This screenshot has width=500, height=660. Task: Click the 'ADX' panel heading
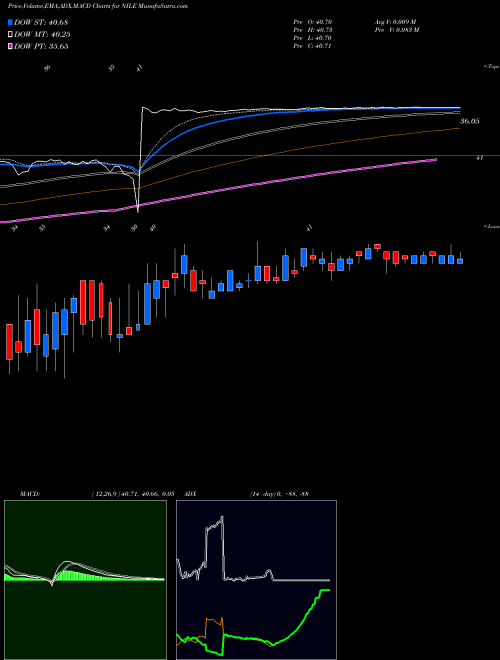click(190, 494)
